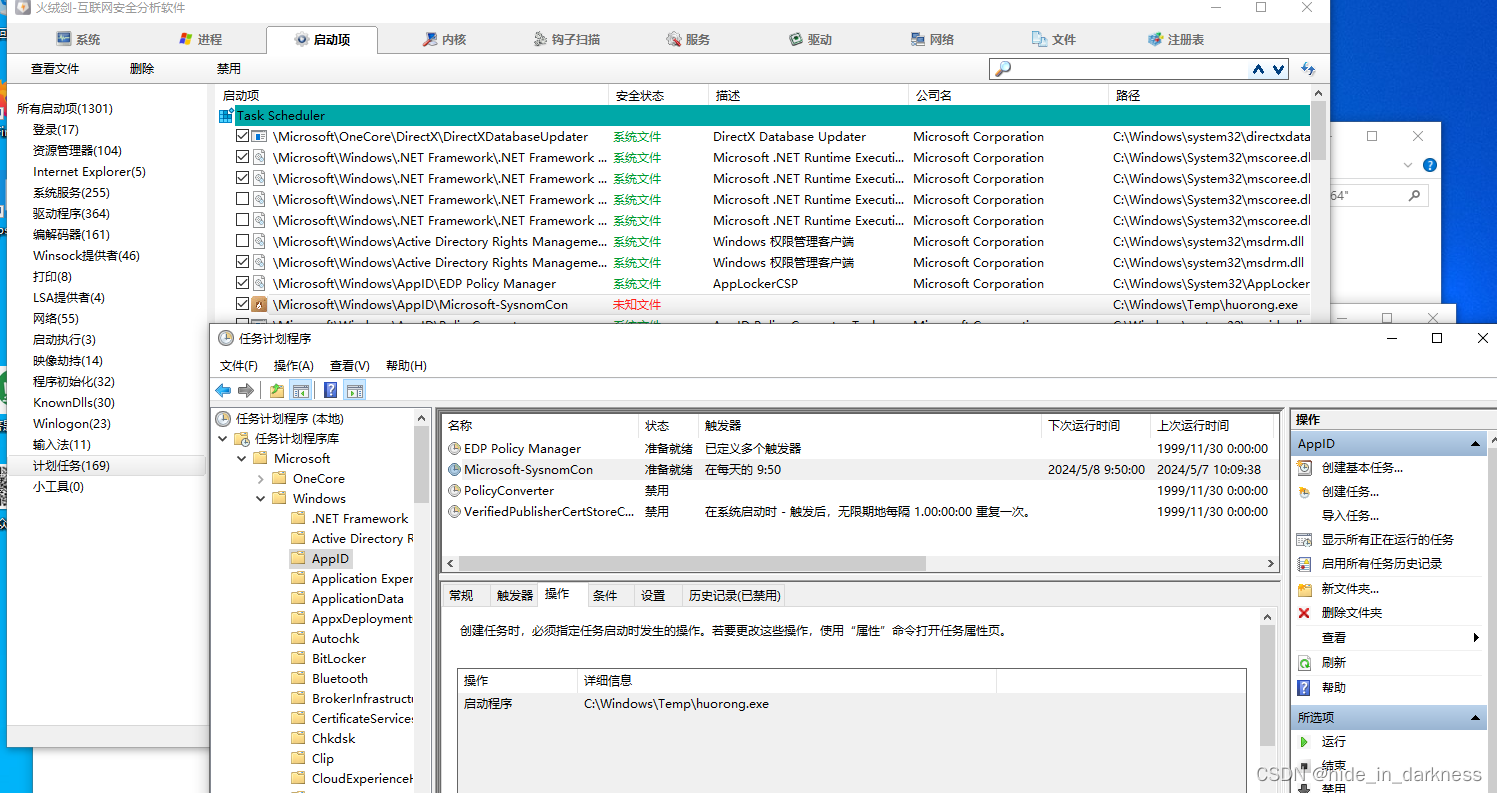Open the 文件(F) menu in Task Scheduler
This screenshot has width=1497, height=793.
point(239,366)
